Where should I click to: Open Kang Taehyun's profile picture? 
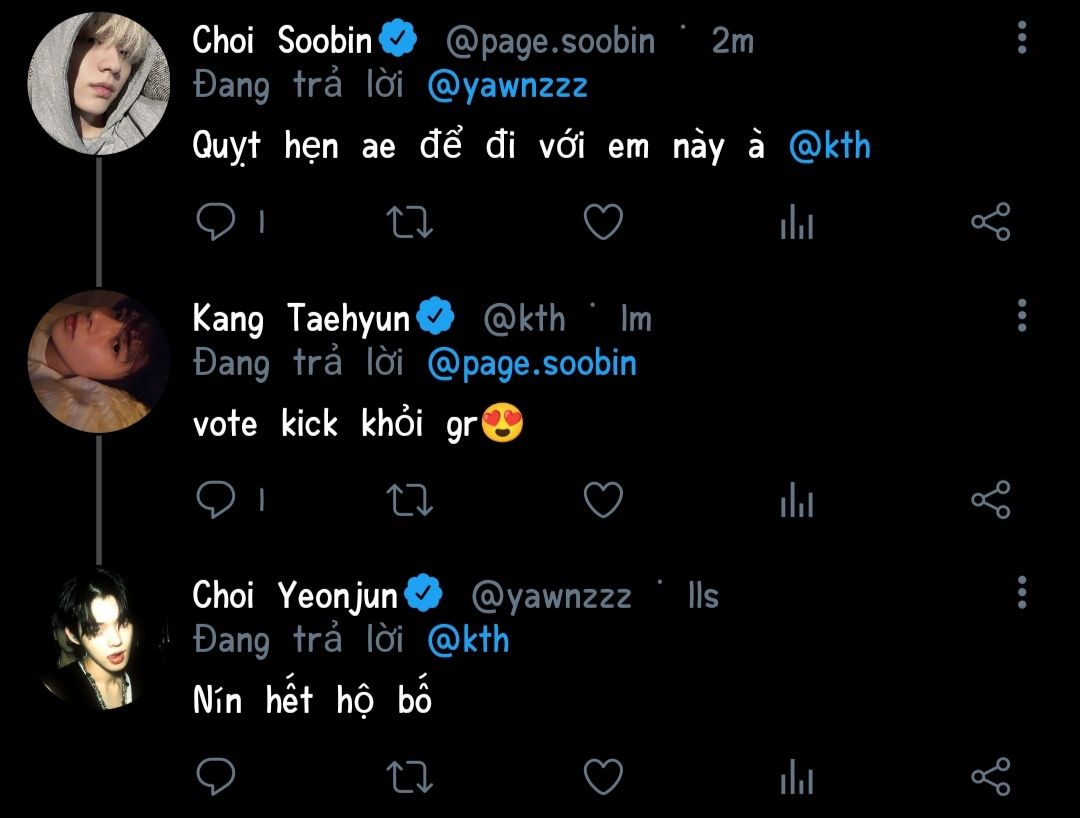click(97, 360)
